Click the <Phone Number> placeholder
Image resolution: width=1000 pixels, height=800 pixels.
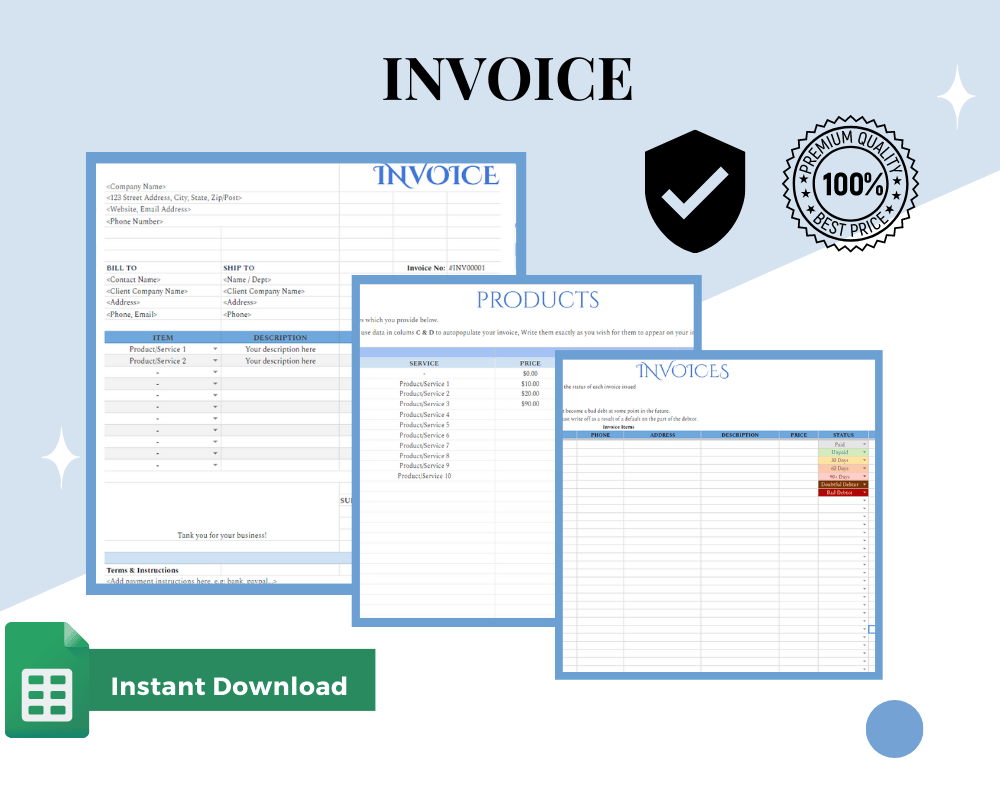(134, 221)
